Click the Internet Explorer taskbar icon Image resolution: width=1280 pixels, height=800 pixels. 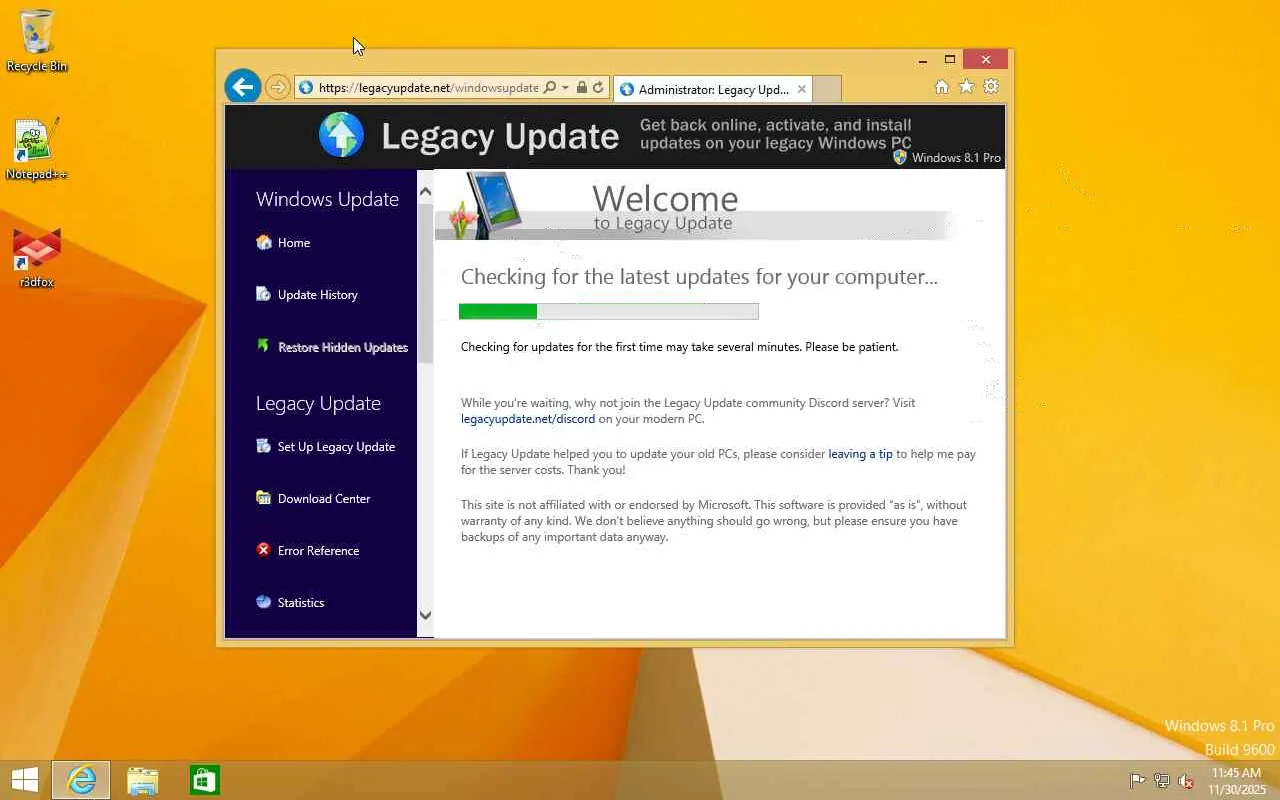pos(81,780)
